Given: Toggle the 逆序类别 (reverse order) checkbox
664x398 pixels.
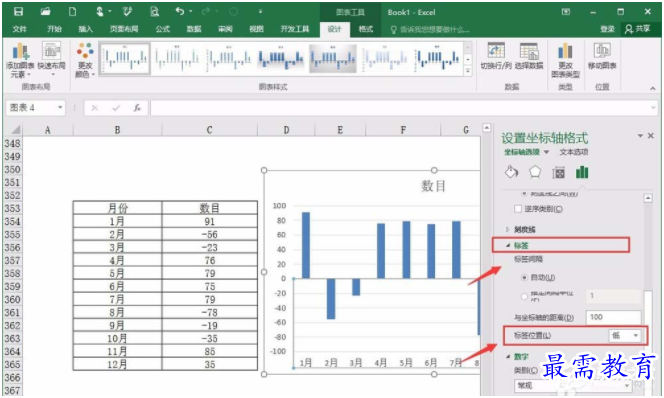Looking at the screenshot, I should pyautogui.click(x=518, y=209).
